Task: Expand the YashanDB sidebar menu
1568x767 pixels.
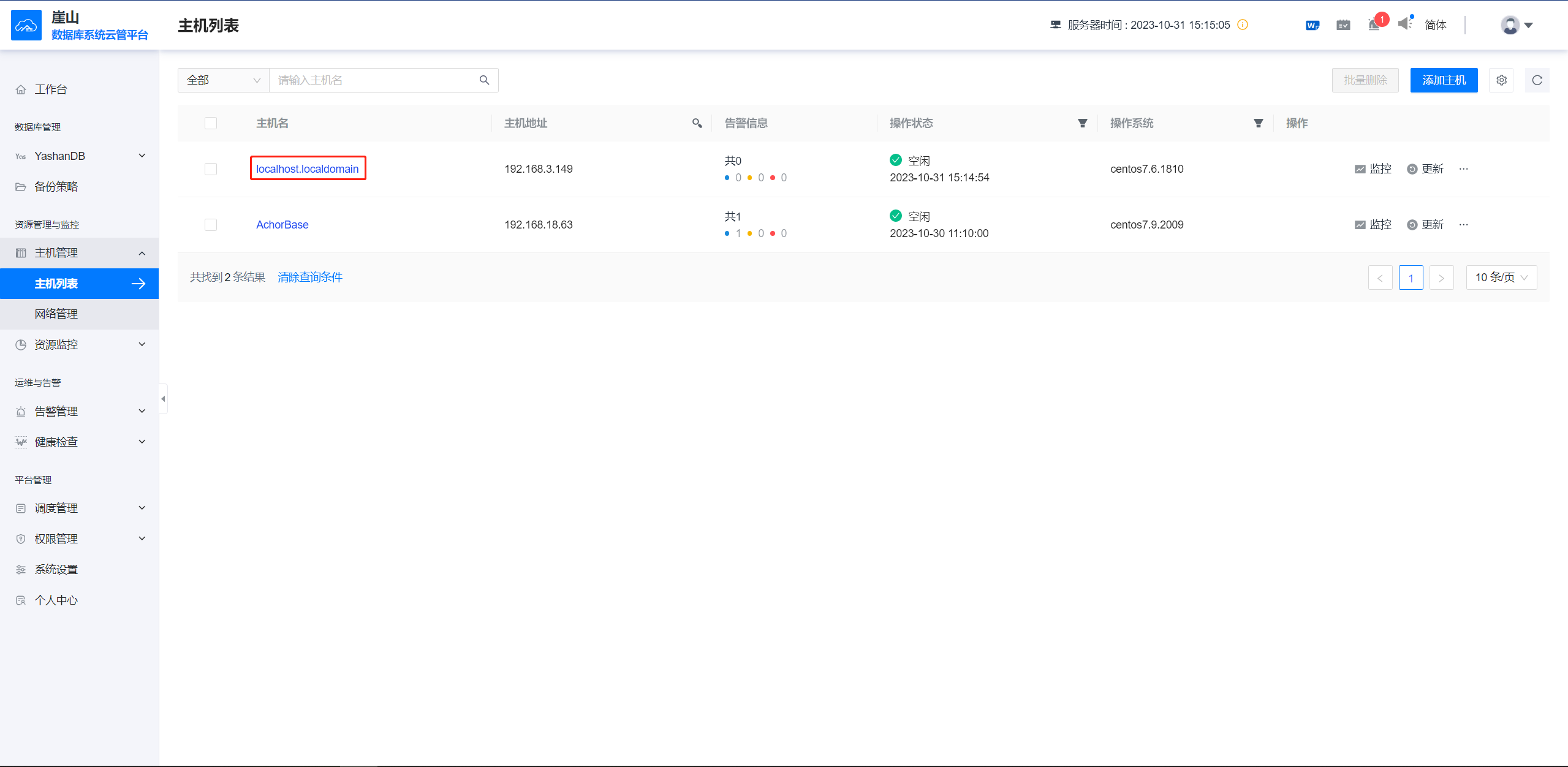Action: (80, 156)
